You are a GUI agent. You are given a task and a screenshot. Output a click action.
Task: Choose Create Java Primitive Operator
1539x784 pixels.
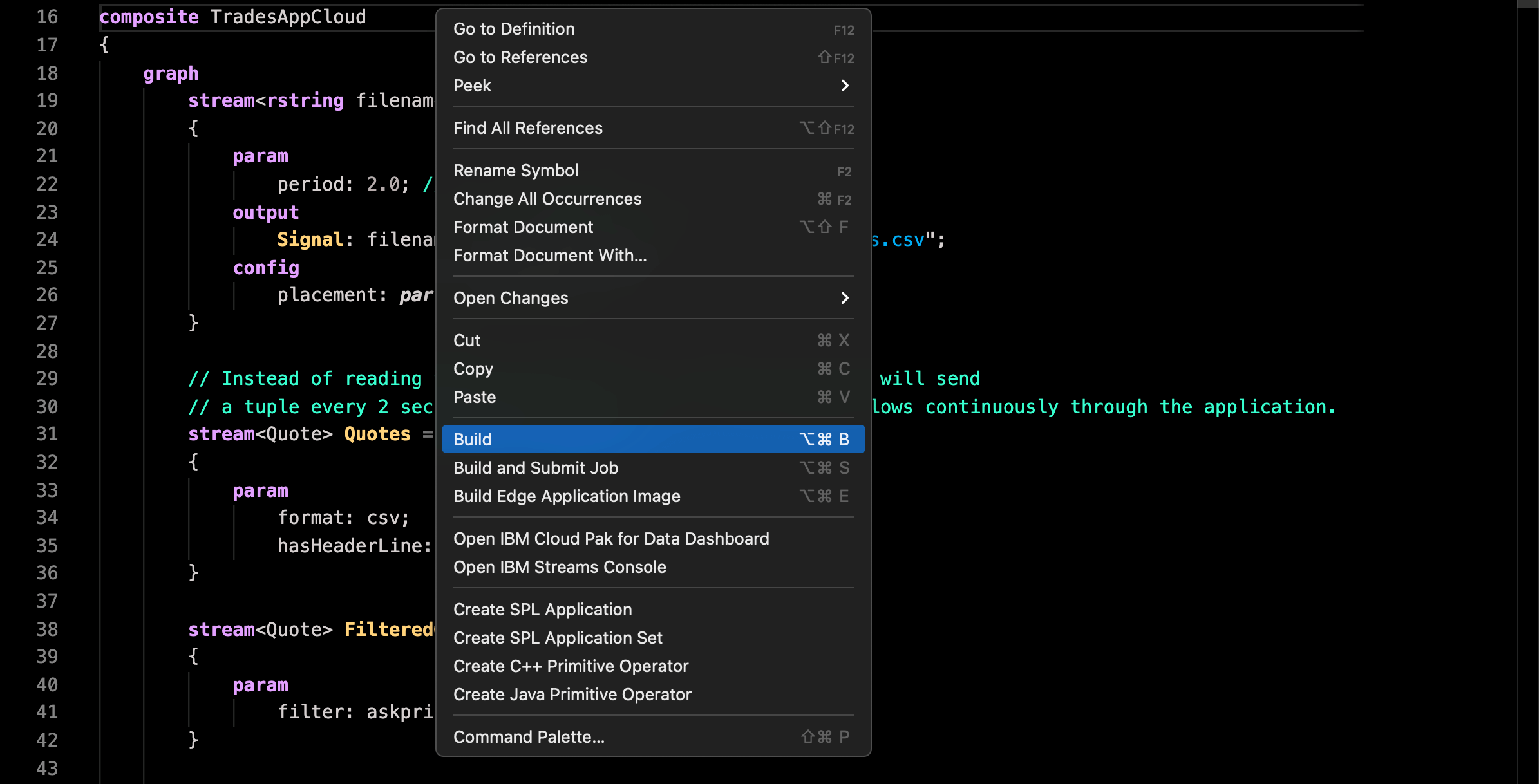click(x=572, y=695)
